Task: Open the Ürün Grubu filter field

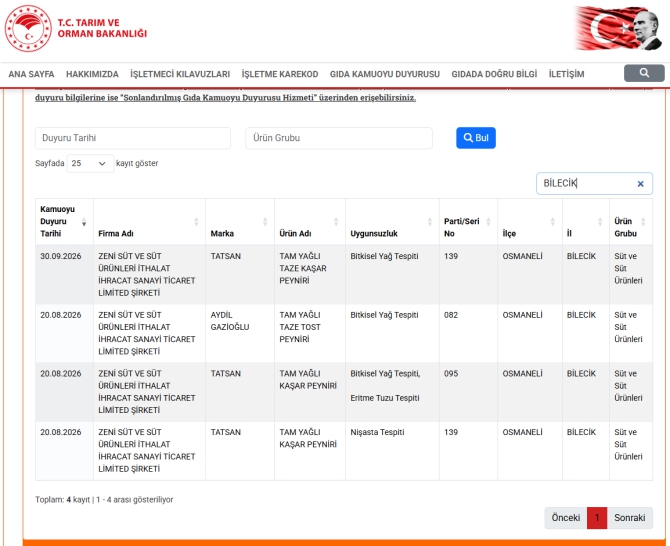Action: (x=339, y=138)
